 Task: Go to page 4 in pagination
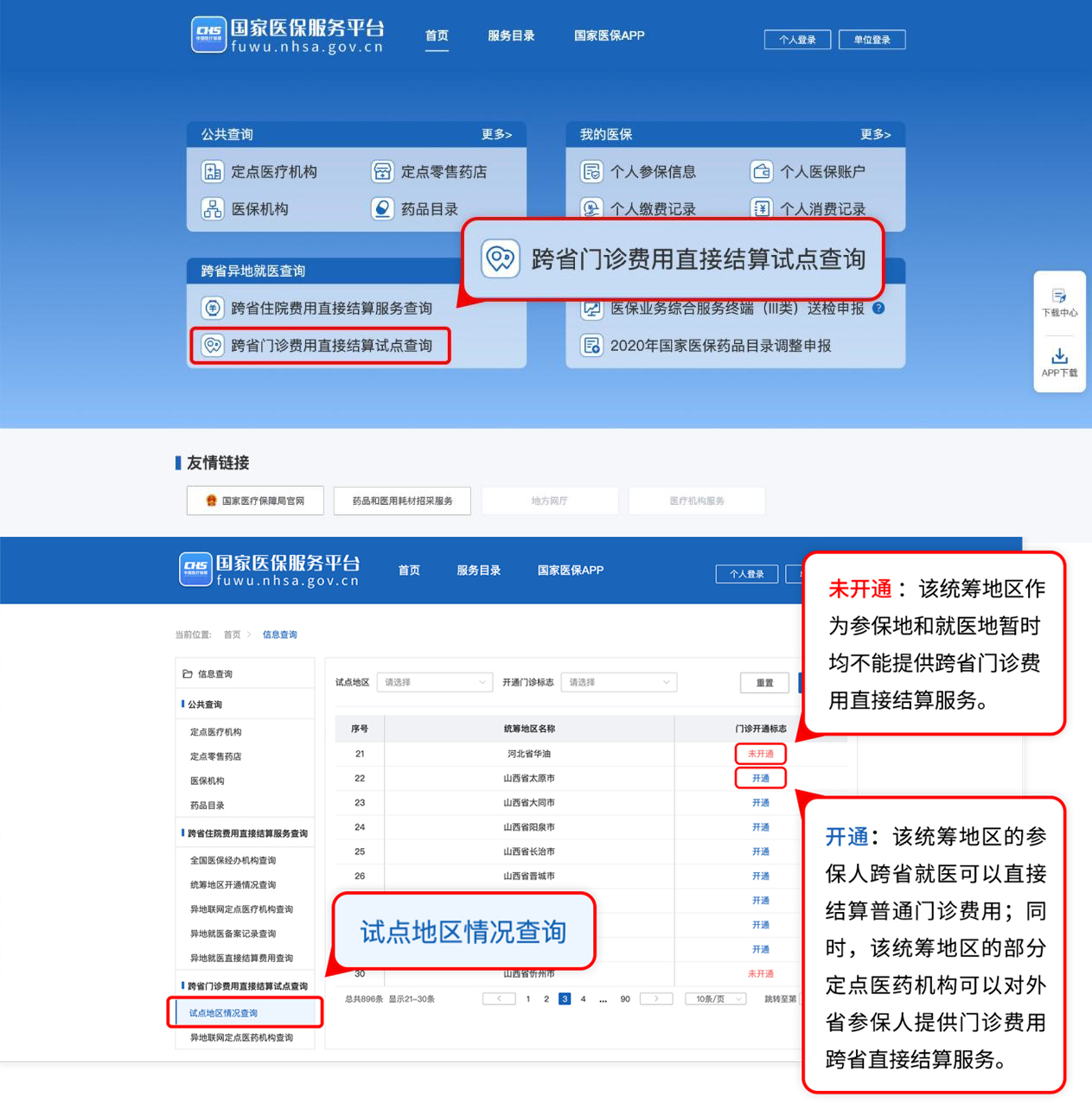pos(584,998)
